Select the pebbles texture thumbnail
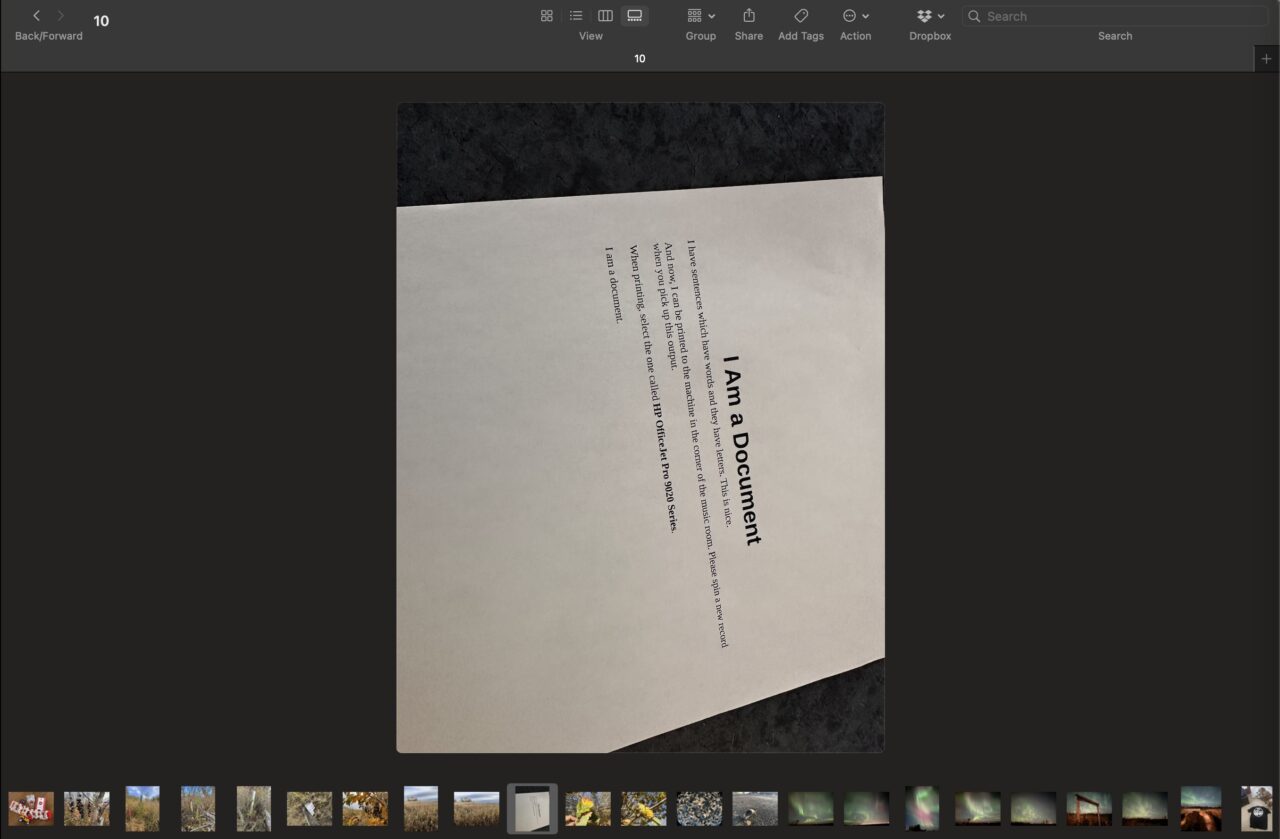Image resolution: width=1280 pixels, height=839 pixels. [699, 808]
